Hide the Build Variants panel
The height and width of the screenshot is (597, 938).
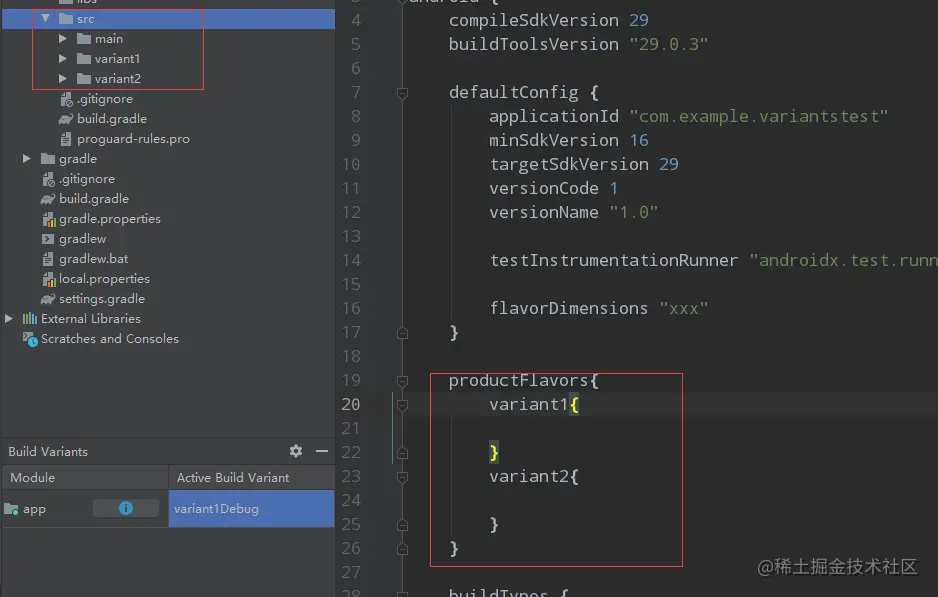click(x=322, y=451)
